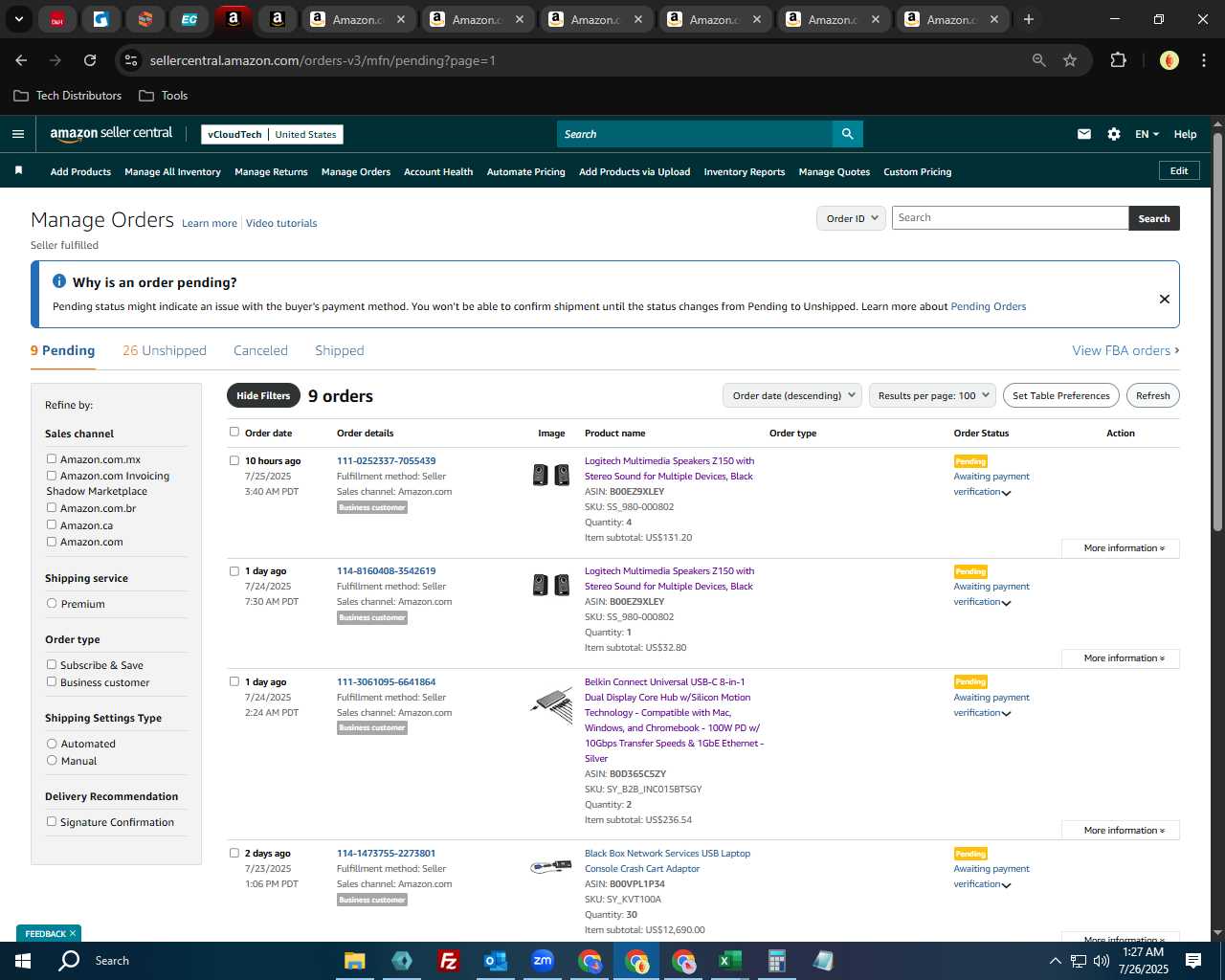Open Excel from the taskbar
This screenshot has width=1225, height=980.
tap(730, 961)
